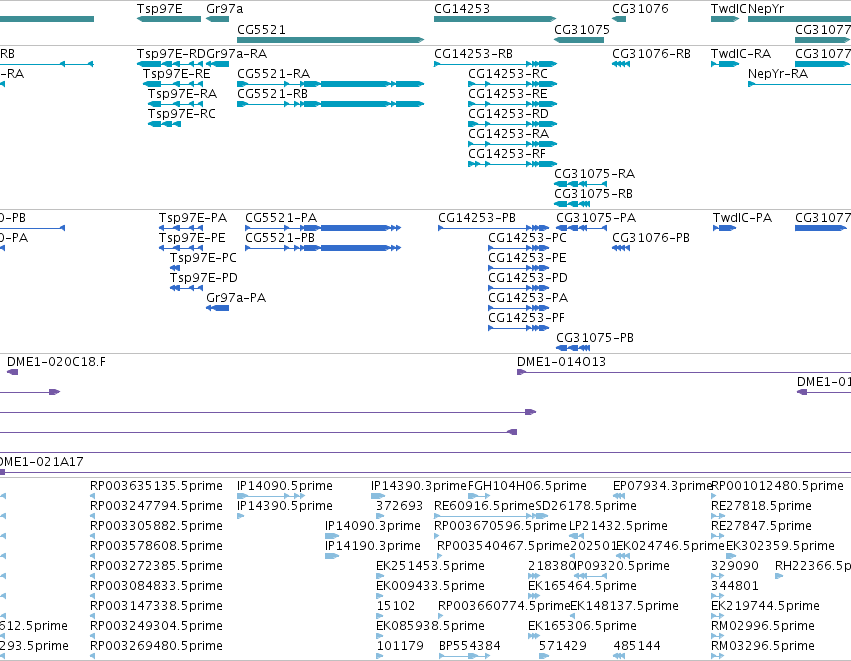851x661 pixels.
Task: Click EST label RE27818.5prime
Action: [761, 506]
